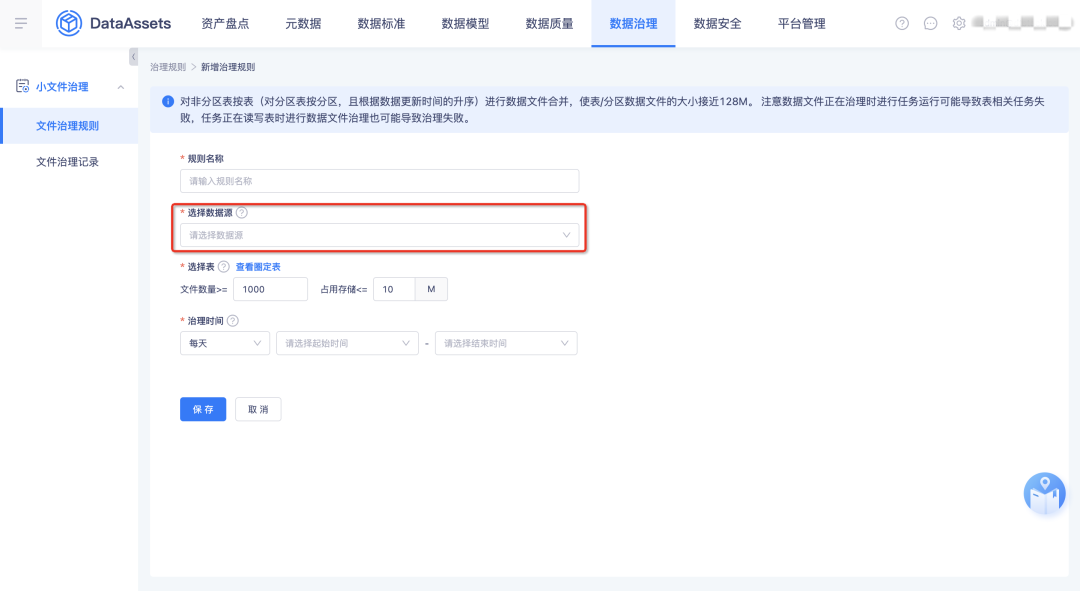The height and width of the screenshot is (591, 1080).
Task: Open the 数据安全 tab
Action: coord(717,23)
